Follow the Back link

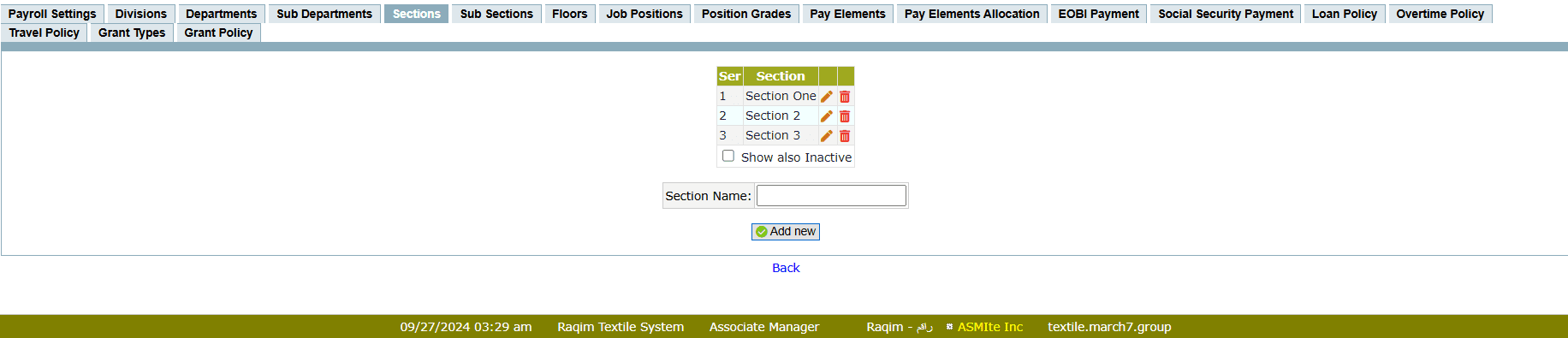pyautogui.click(x=786, y=268)
